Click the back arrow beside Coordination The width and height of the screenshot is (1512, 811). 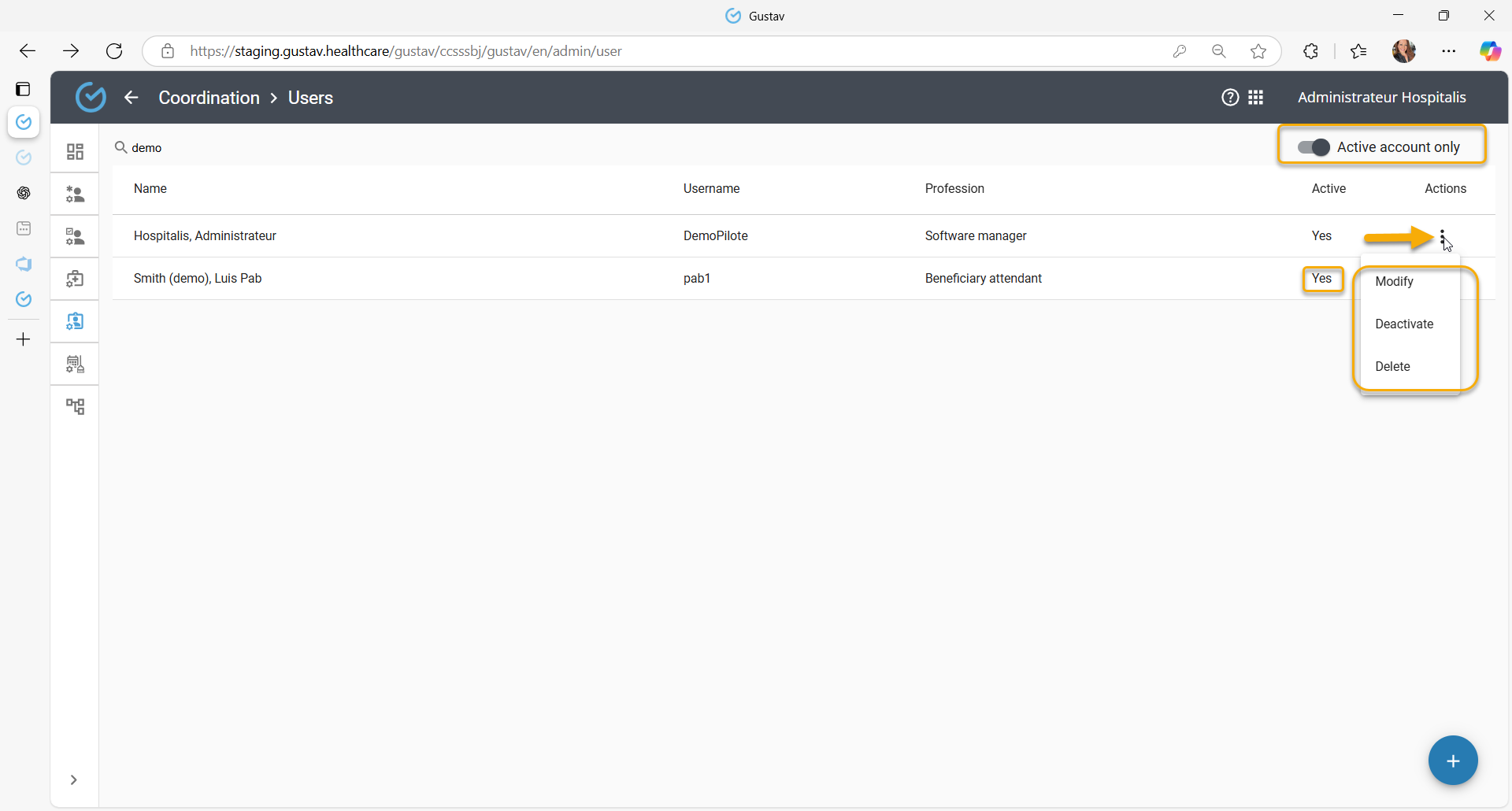pos(132,98)
